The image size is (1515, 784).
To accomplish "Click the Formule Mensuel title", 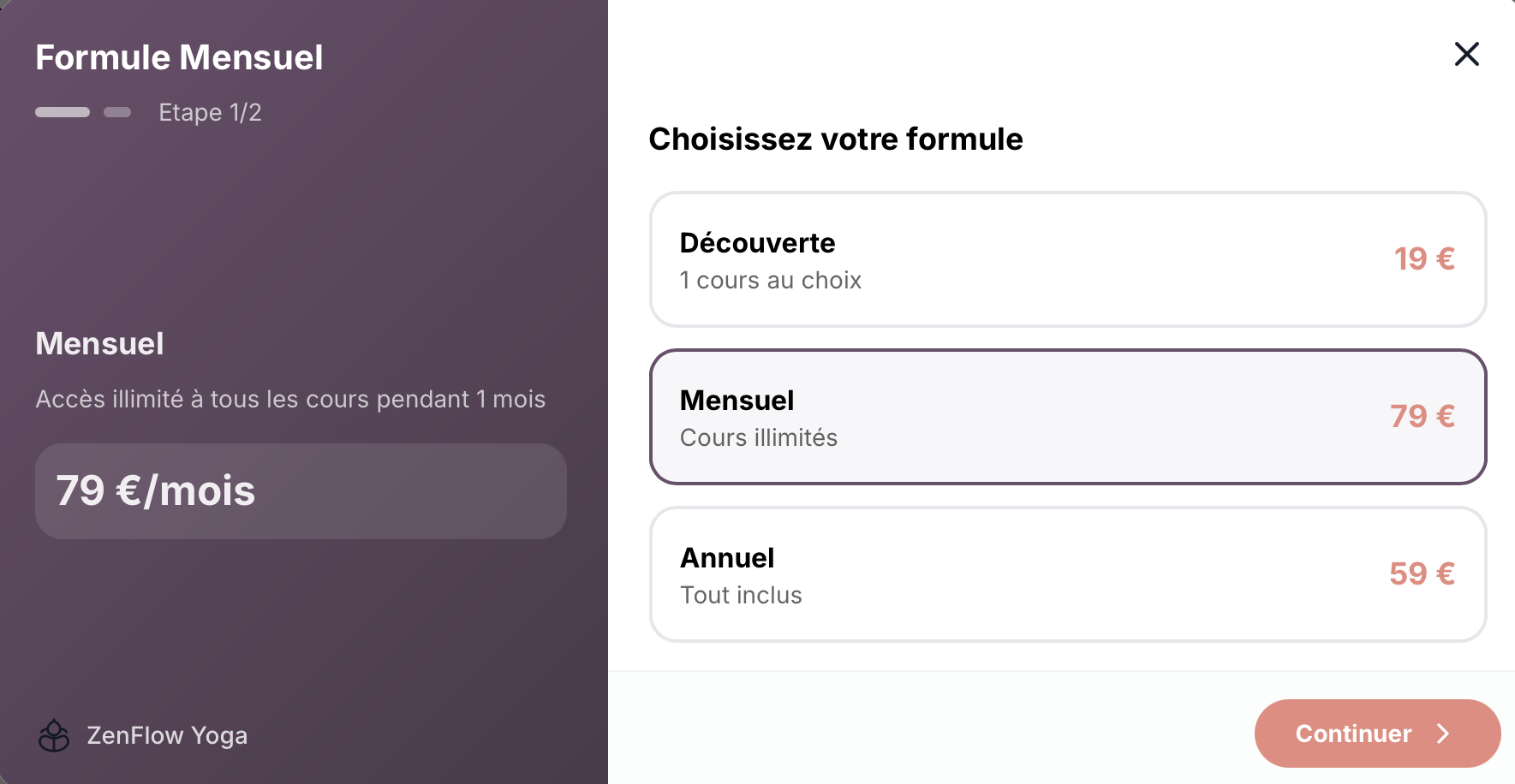I will [179, 57].
